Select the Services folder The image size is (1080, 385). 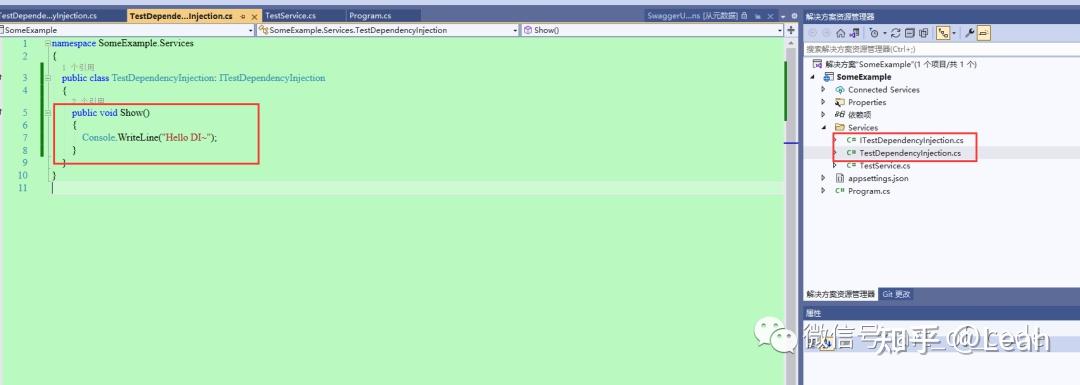pyautogui.click(x=862, y=127)
